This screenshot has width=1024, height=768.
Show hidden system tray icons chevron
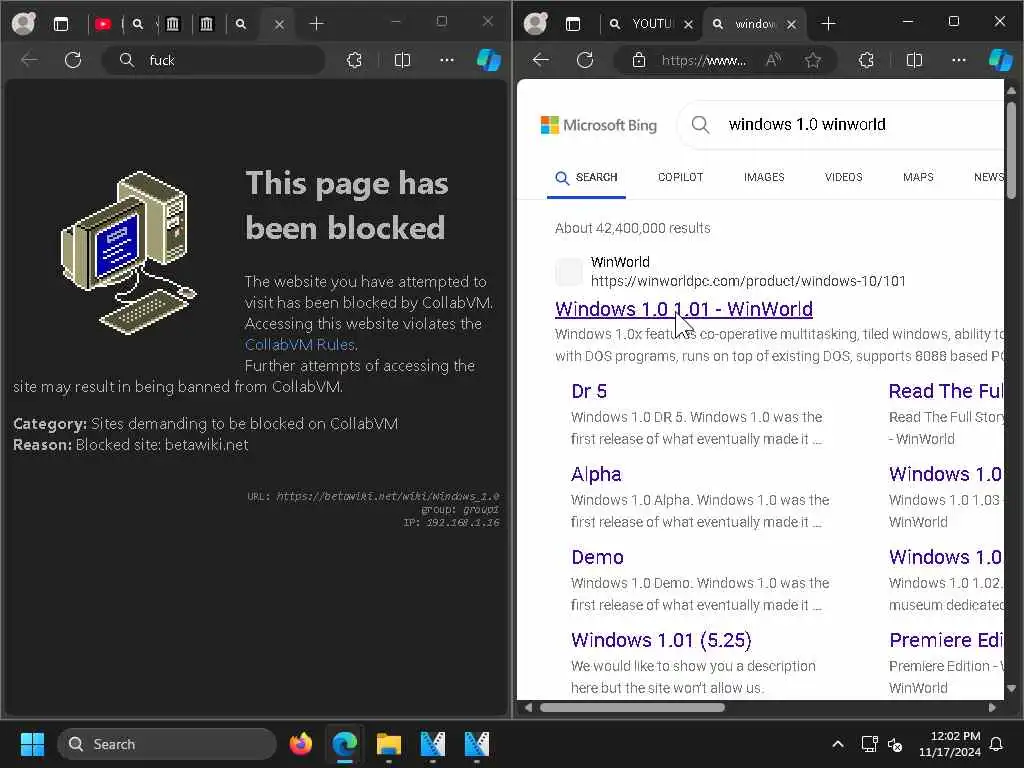click(838, 744)
